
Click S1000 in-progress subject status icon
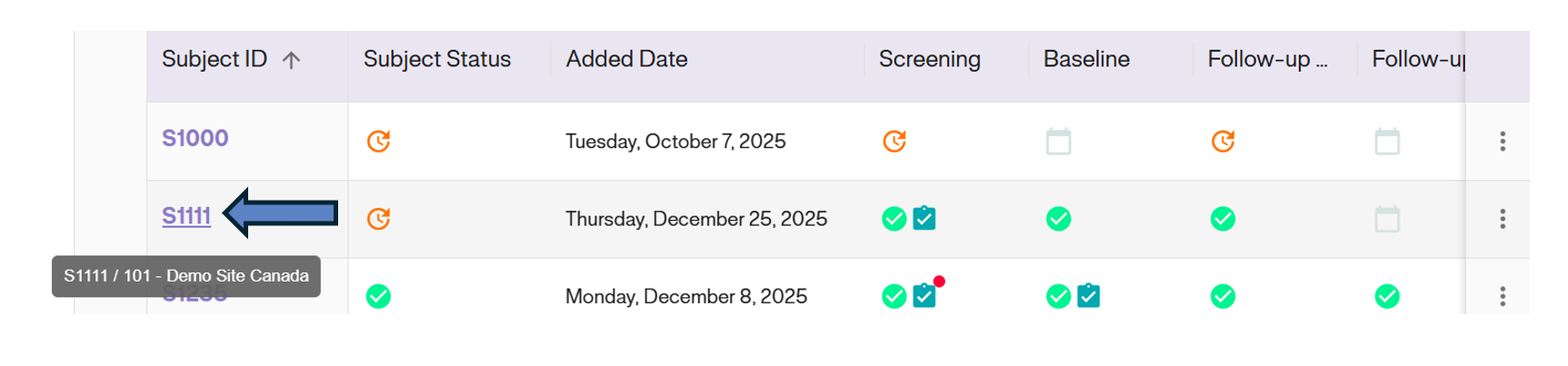click(x=378, y=142)
